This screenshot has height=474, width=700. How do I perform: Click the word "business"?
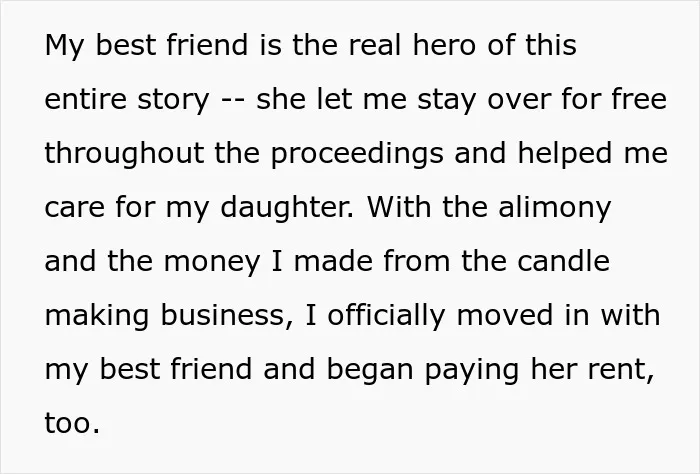(x=222, y=315)
